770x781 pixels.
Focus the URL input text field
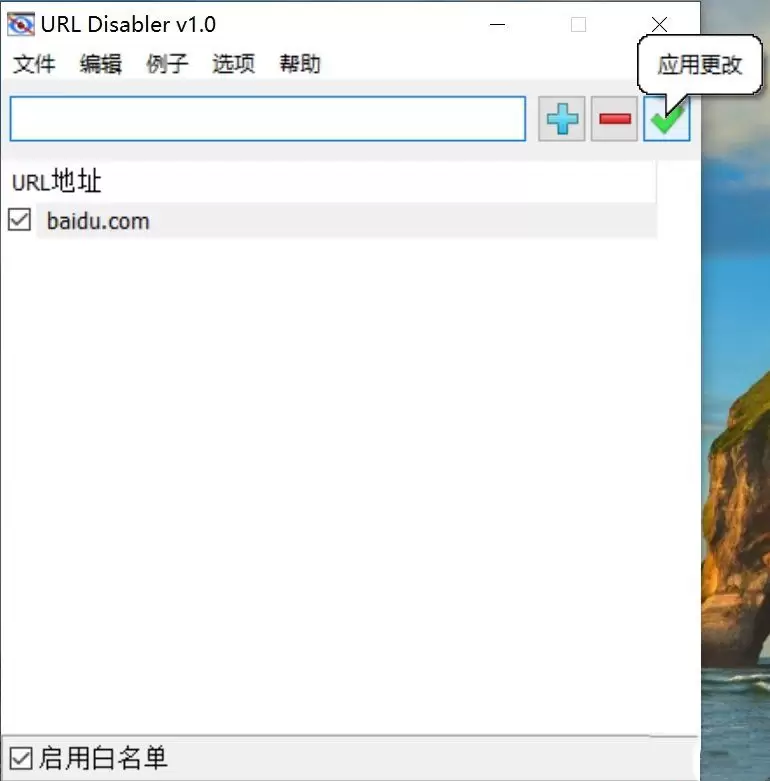coord(268,119)
